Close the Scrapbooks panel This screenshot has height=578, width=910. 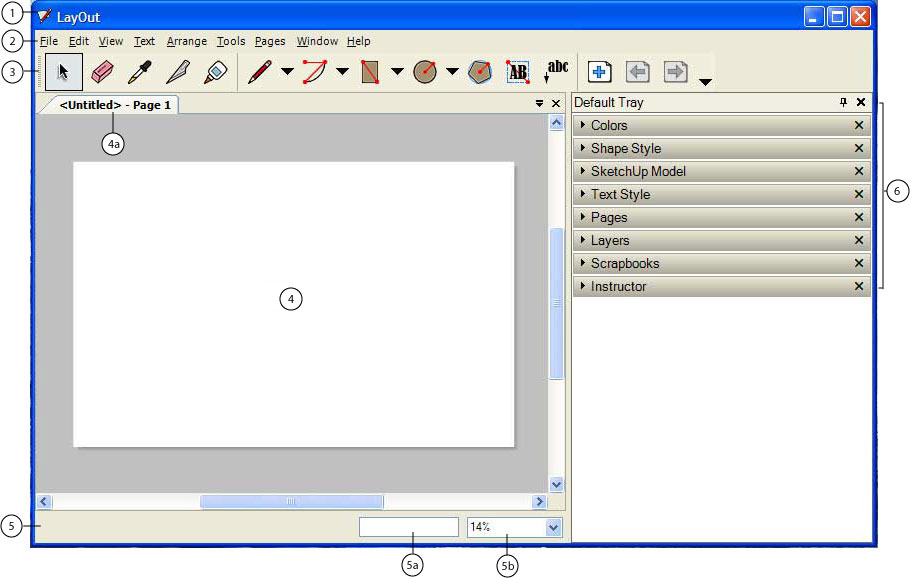pos(859,263)
